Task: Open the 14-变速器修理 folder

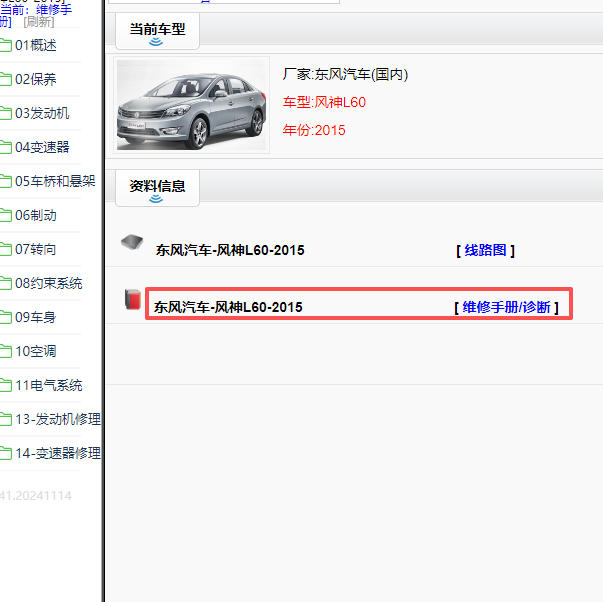Action: tap(58, 453)
